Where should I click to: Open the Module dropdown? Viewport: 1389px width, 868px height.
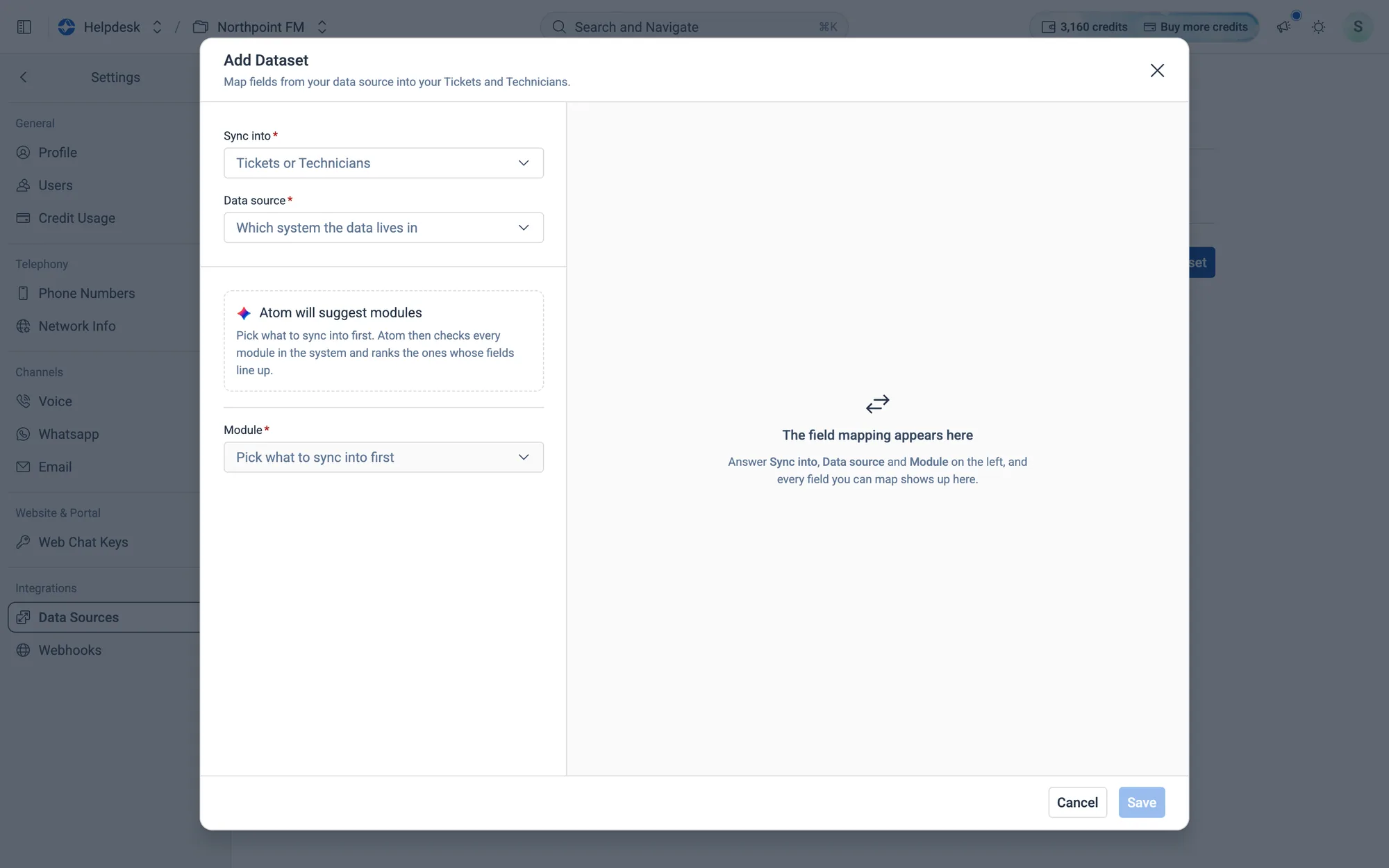click(383, 458)
